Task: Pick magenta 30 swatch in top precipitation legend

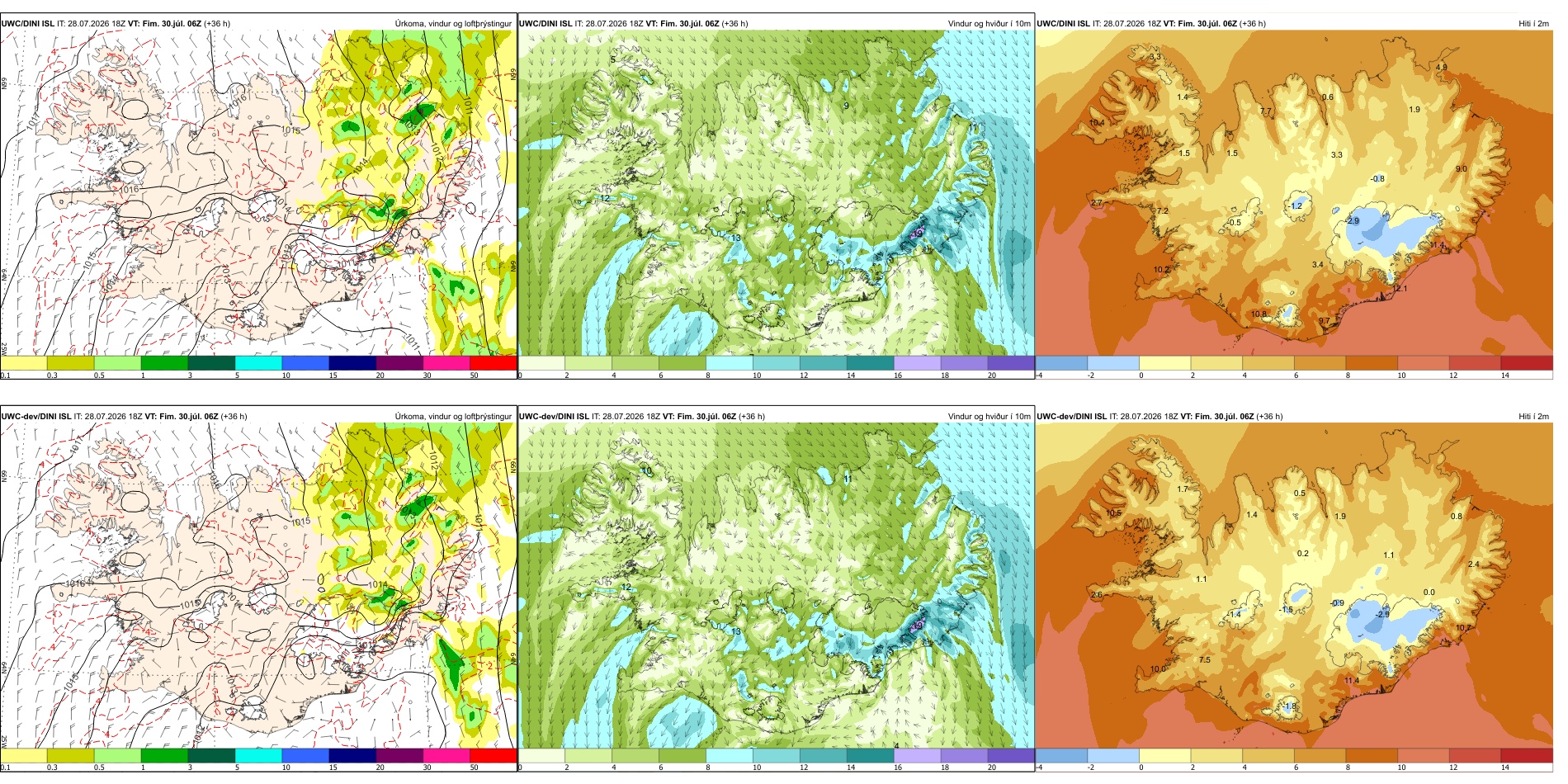Action: pyautogui.click(x=446, y=363)
